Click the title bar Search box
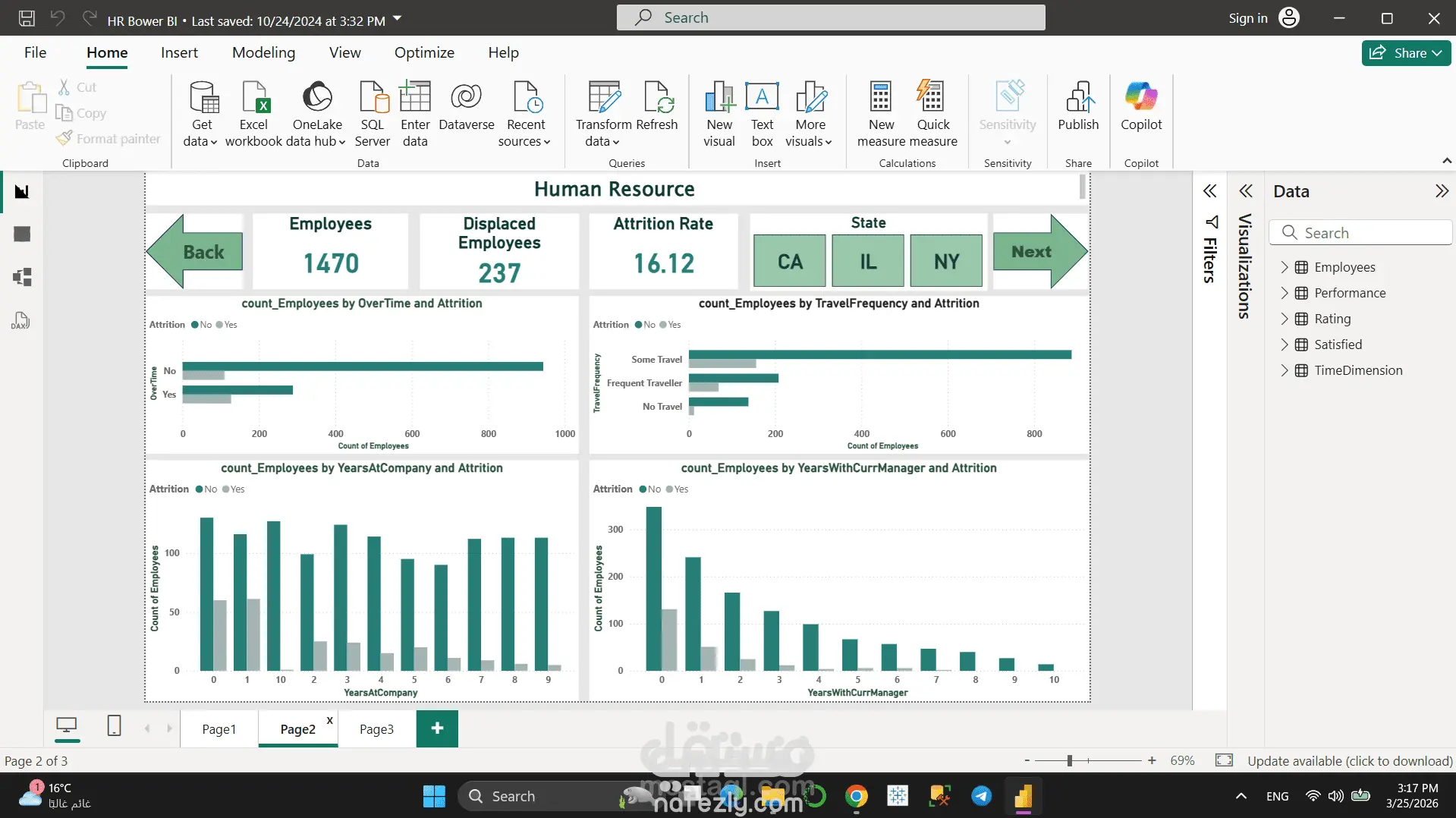This screenshot has width=1456, height=818. coord(831,17)
